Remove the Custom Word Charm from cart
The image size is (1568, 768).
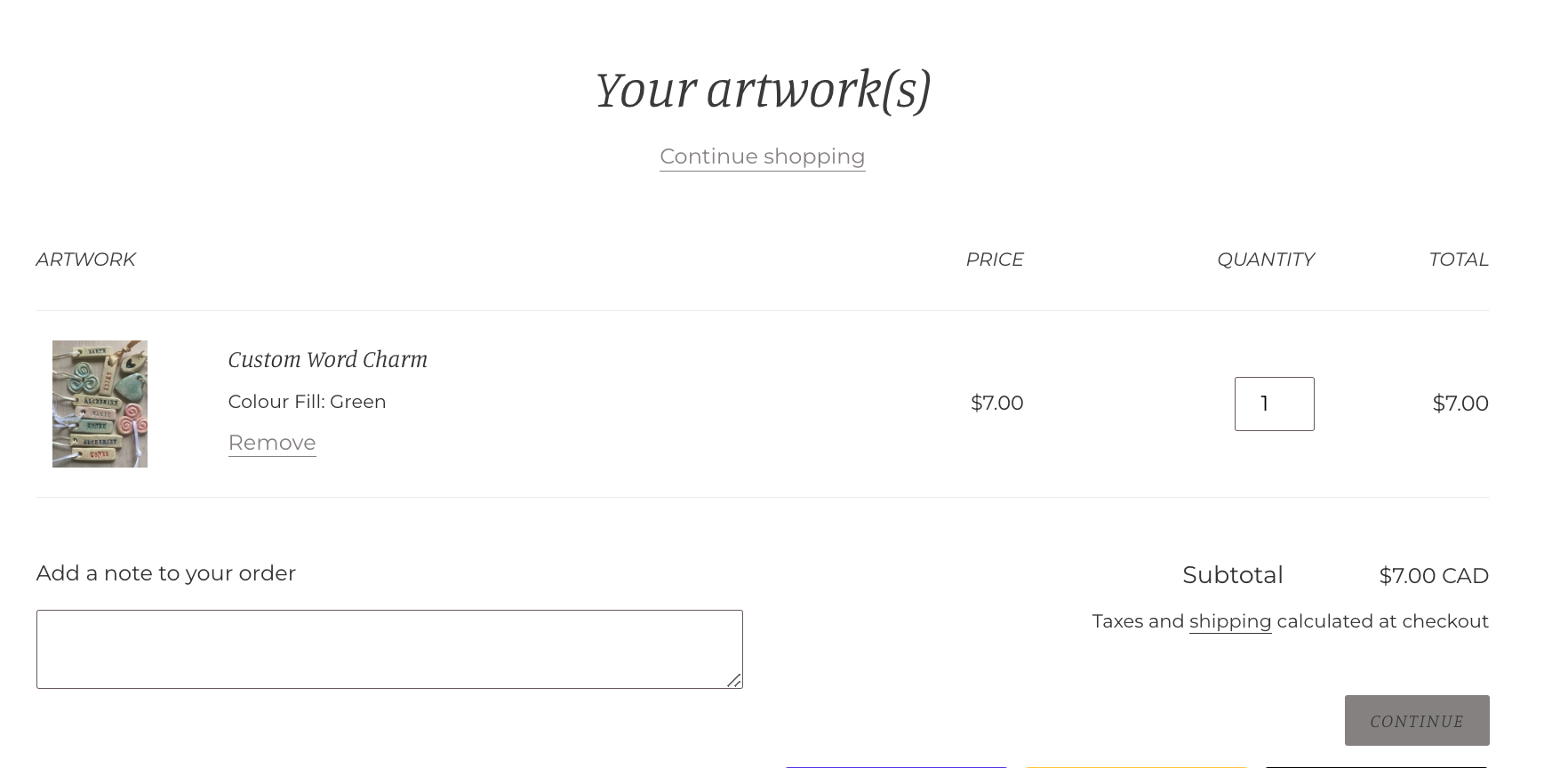click(x=272, y=443)
